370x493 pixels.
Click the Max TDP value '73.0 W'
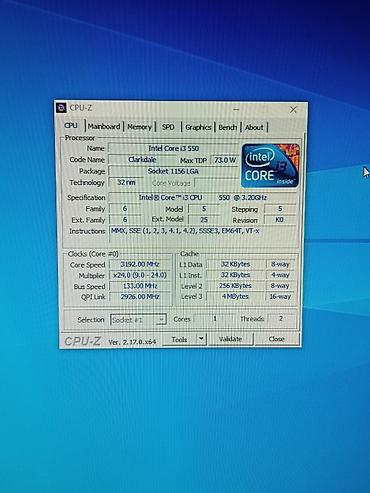click(225, 160)
